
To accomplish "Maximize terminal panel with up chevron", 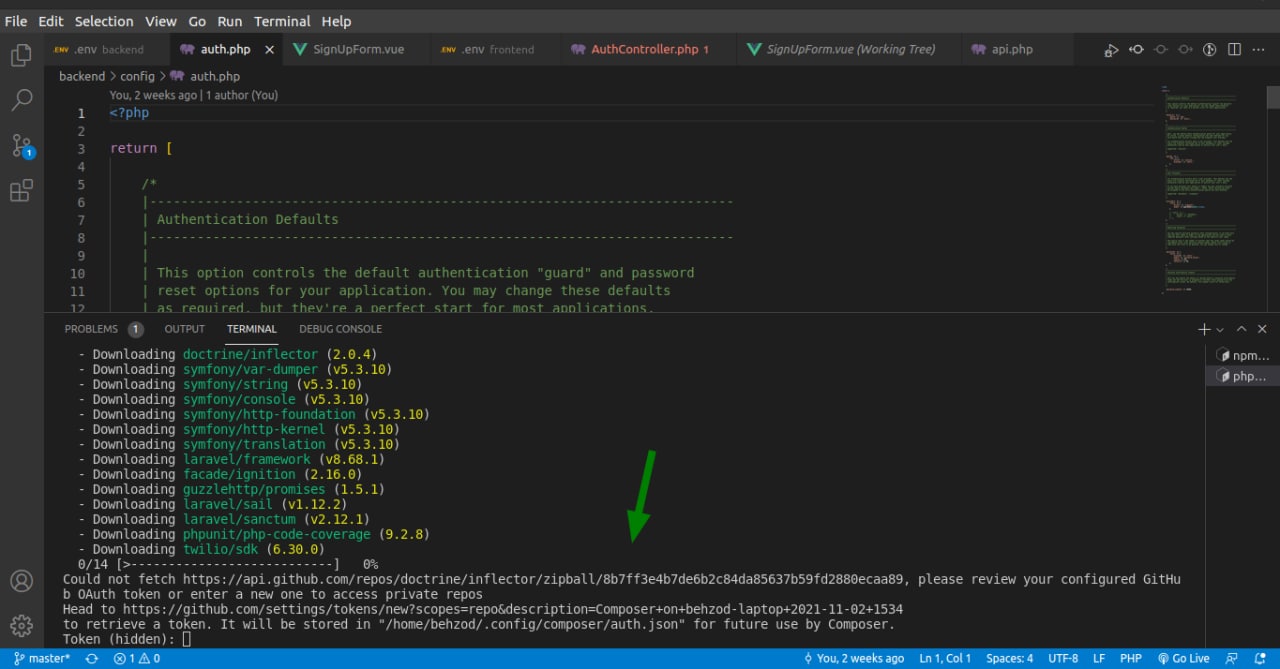I will pos(1242,329).
